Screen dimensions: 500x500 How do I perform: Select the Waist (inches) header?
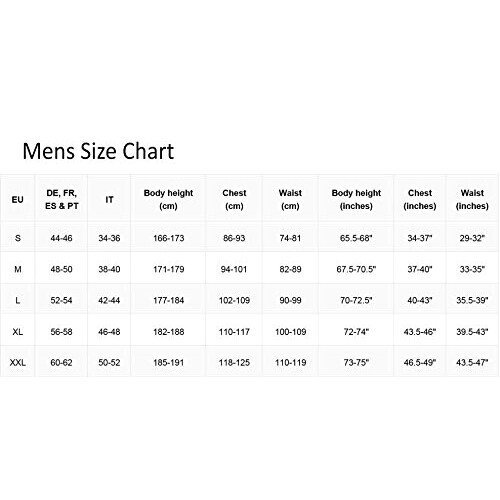coord(472,199)
